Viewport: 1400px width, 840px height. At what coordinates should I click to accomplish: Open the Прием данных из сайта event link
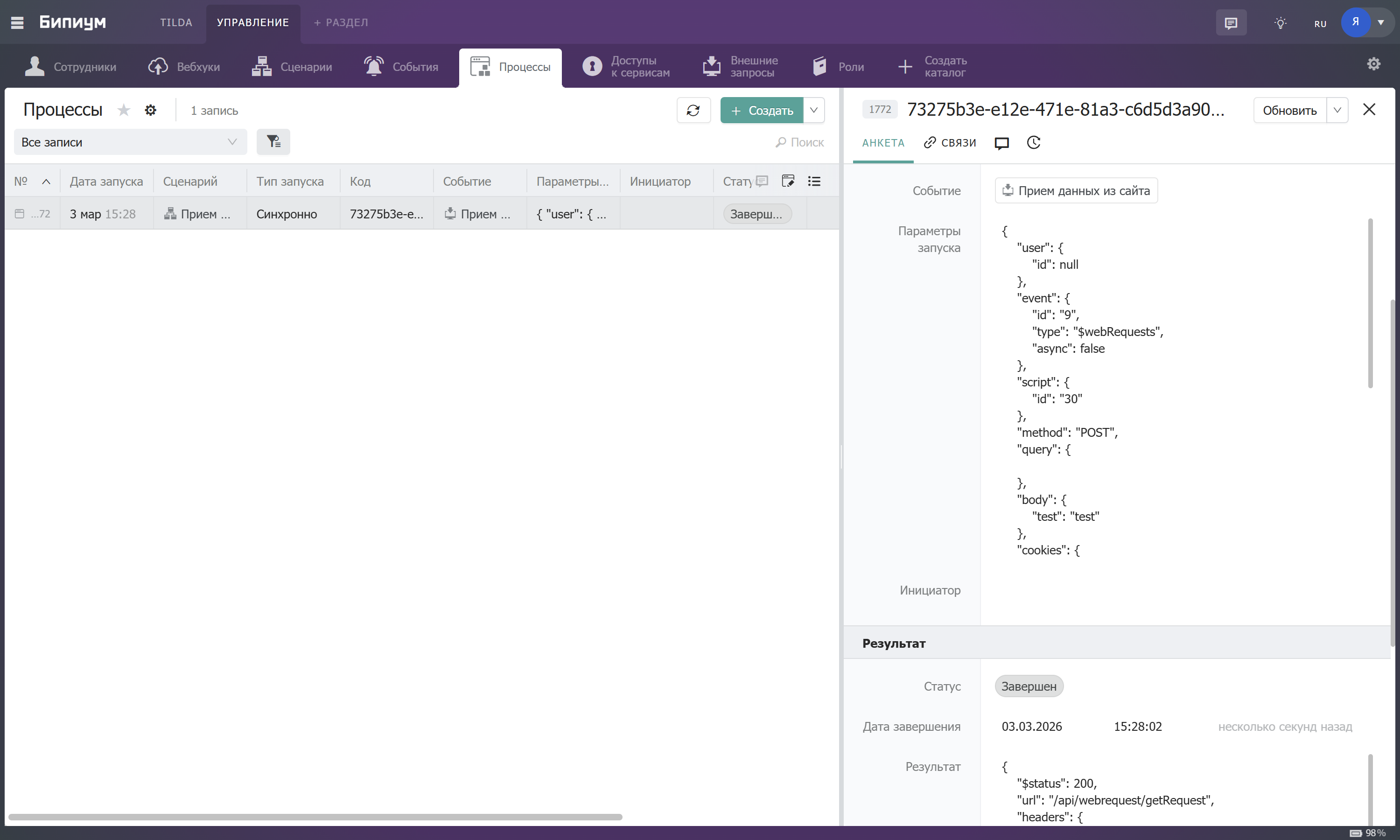tap(1076, 191)
